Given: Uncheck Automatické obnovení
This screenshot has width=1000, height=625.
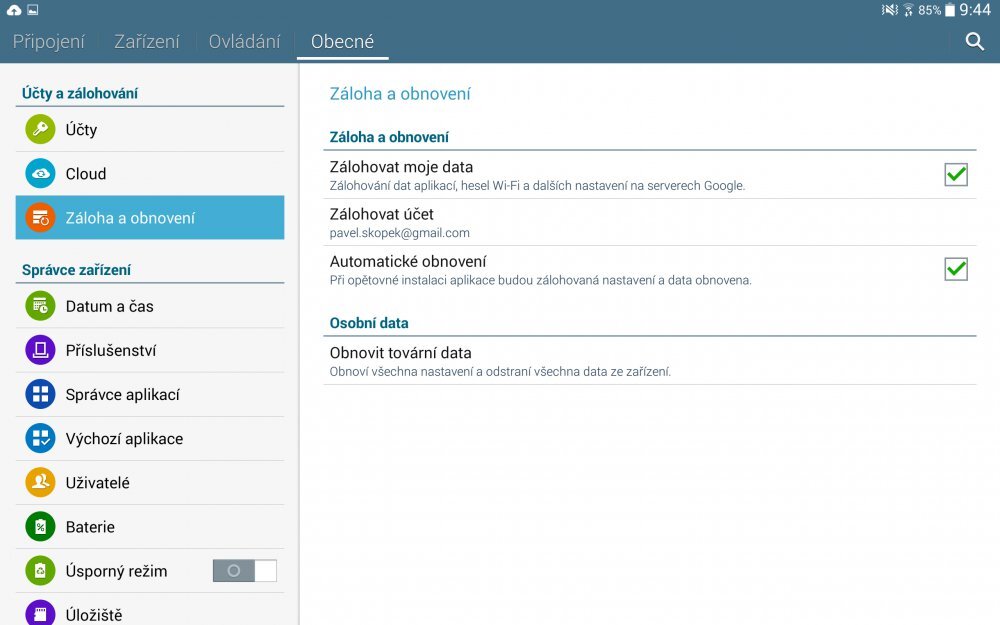Looking at the screenshot, I should coord(955,268).
